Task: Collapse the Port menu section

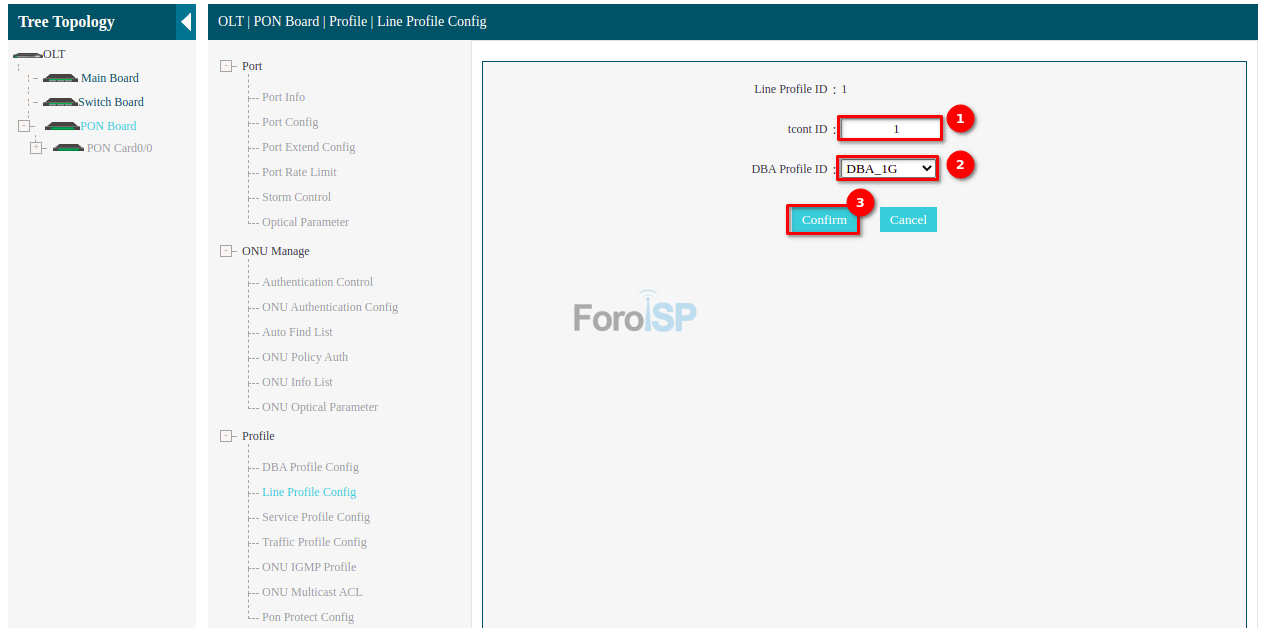Action: click(x=226, y=66)
